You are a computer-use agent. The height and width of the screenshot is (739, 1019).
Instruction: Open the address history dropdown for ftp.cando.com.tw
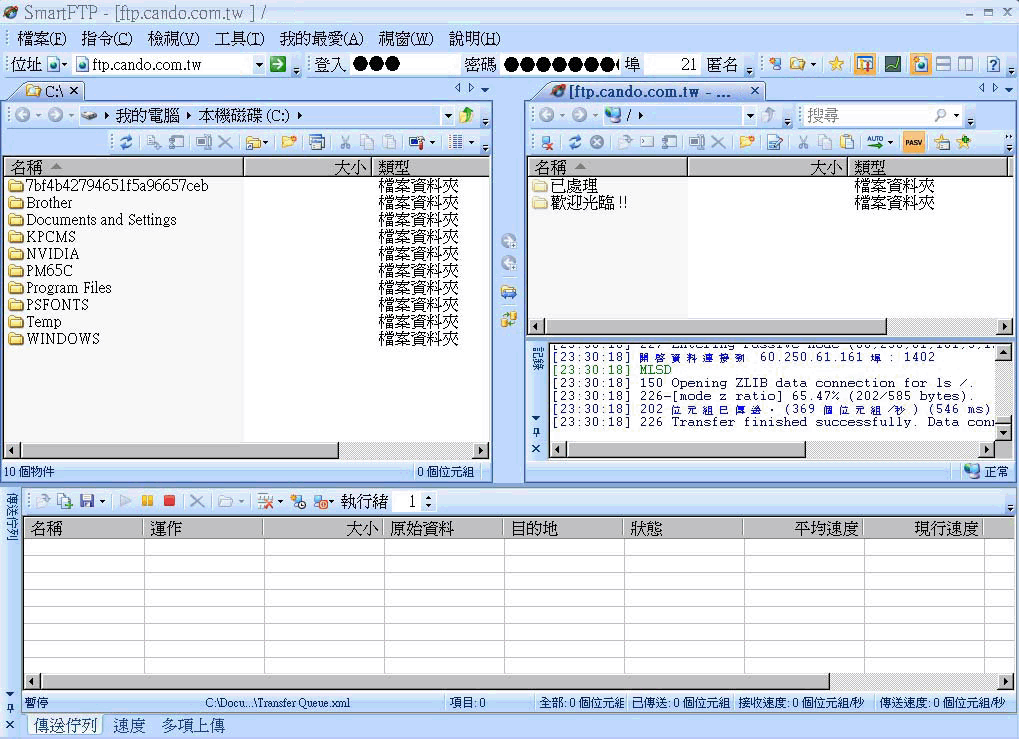[x=259, y=64]
